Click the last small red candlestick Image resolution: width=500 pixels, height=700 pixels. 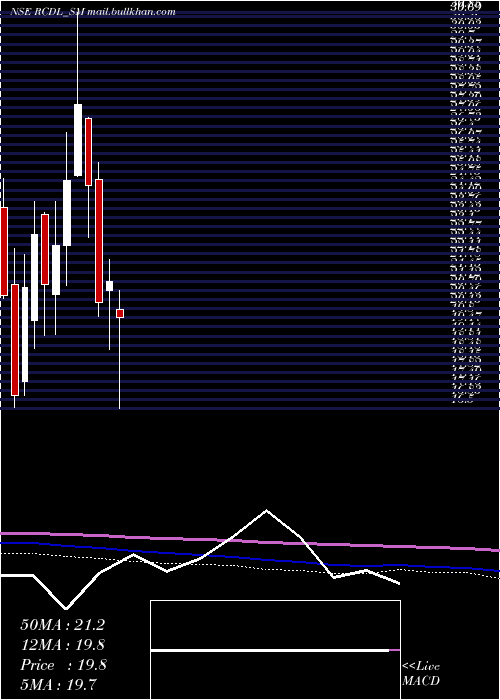pyautogui.click(x=120, y=313)
